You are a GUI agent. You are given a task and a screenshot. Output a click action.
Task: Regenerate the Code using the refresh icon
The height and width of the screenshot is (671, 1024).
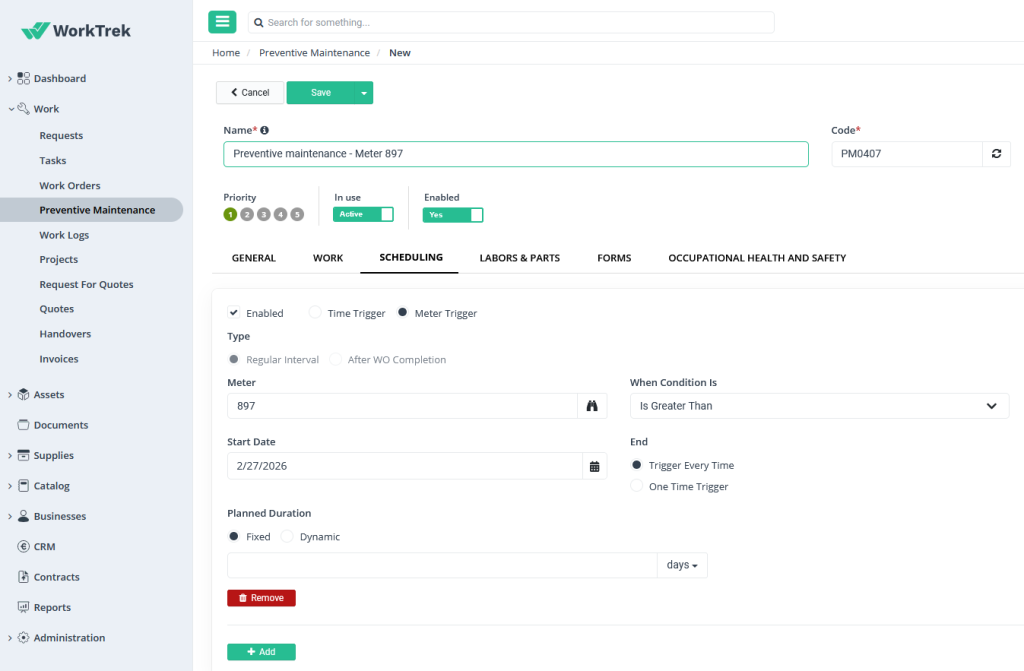[x=995, y=153]
